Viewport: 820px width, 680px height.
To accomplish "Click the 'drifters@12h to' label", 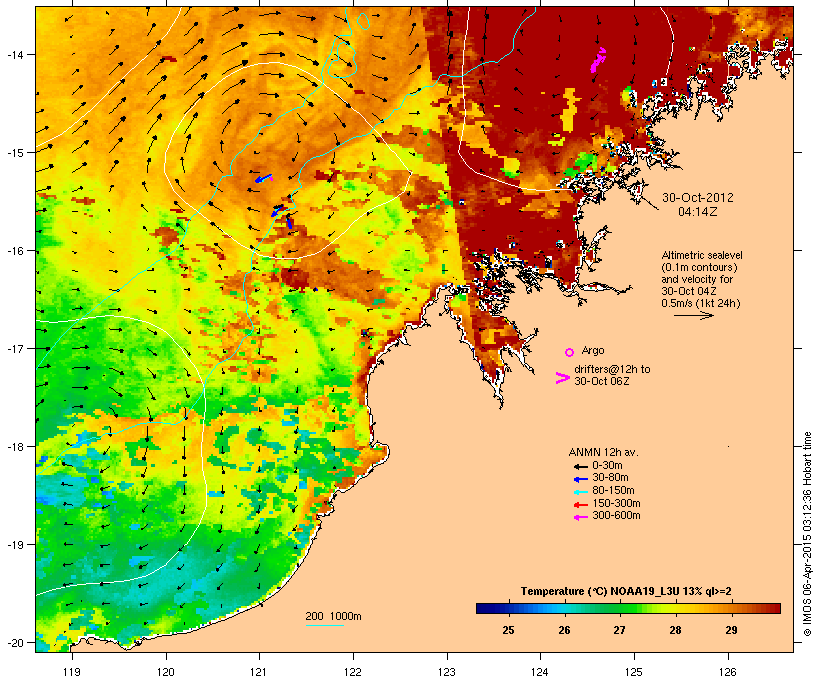I will (612, 369).
